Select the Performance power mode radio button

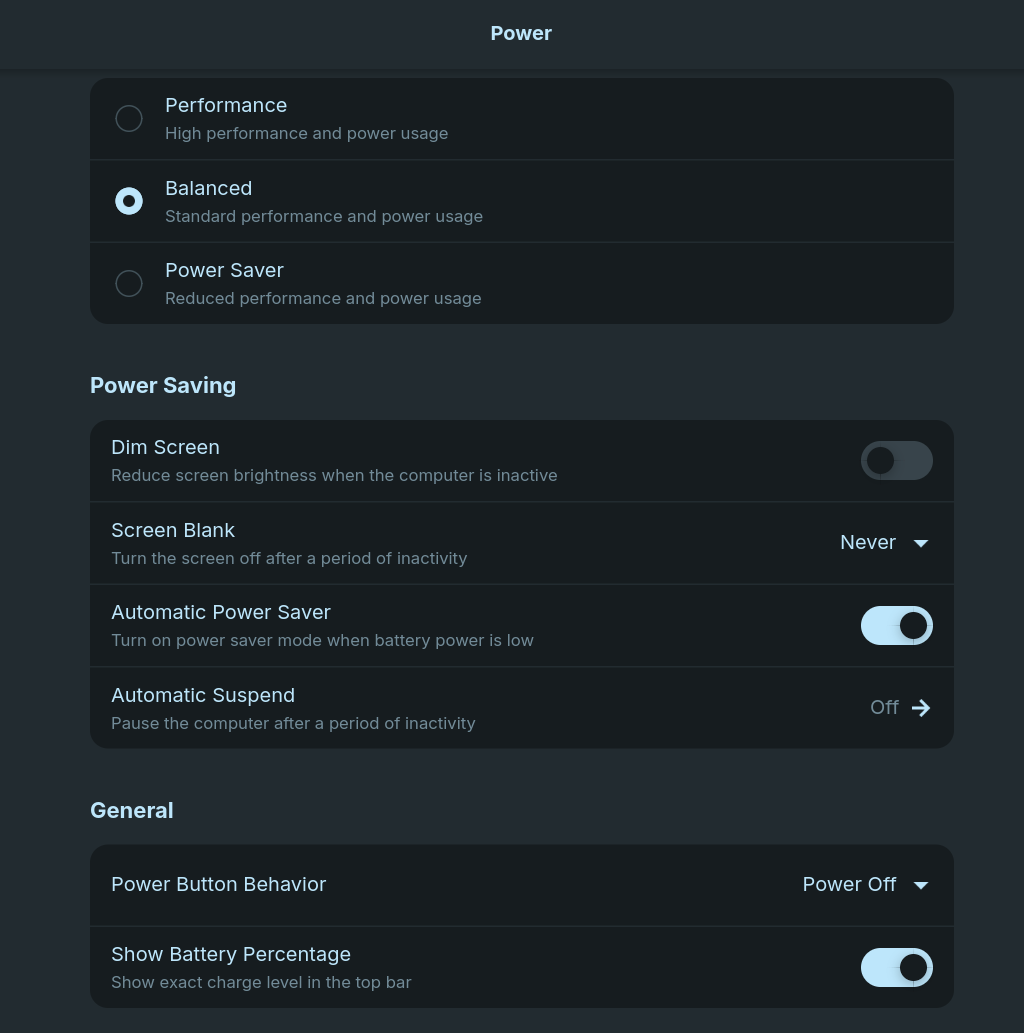[129, 118]
